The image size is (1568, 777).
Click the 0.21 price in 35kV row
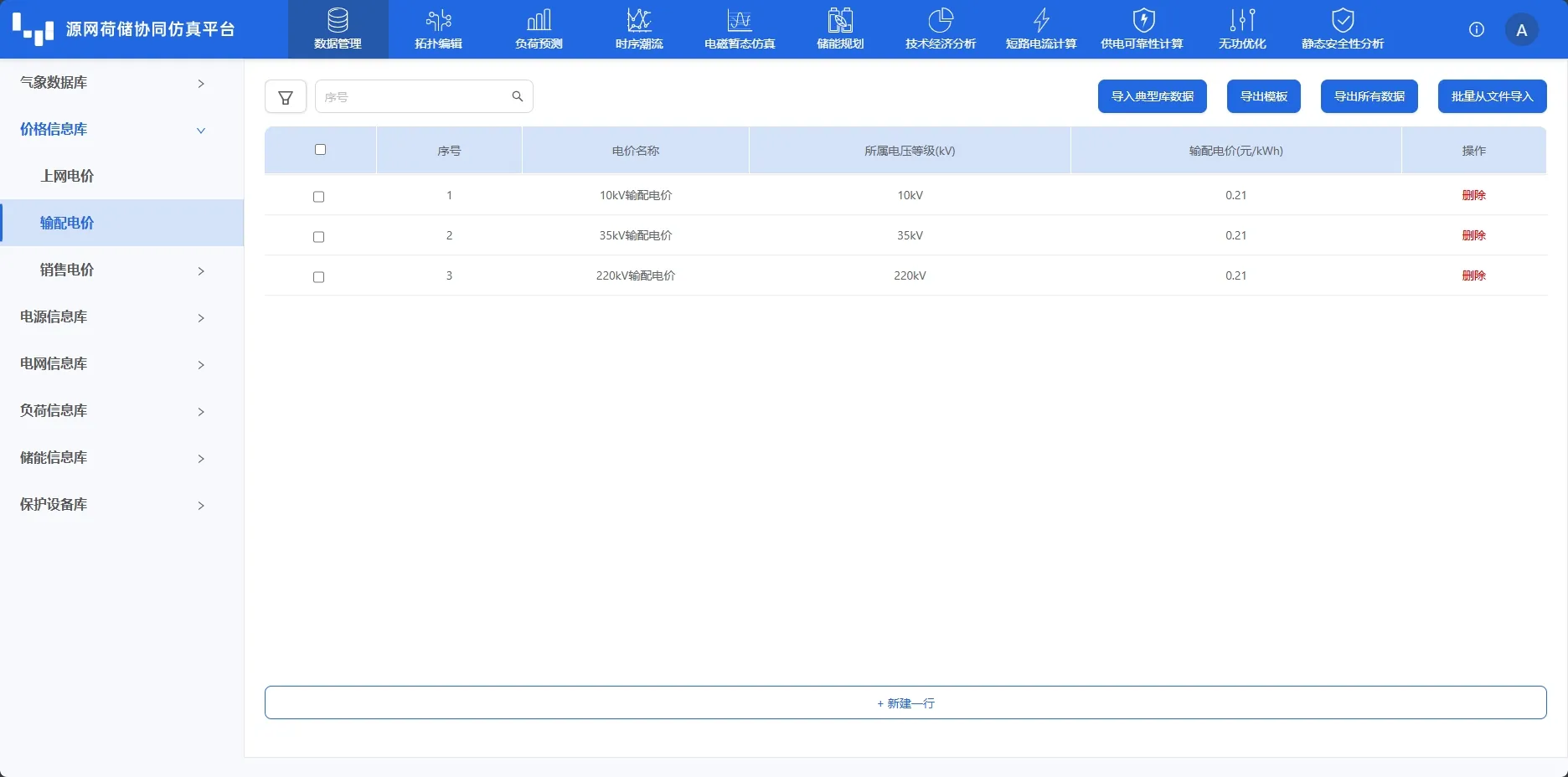(1235, 235)
